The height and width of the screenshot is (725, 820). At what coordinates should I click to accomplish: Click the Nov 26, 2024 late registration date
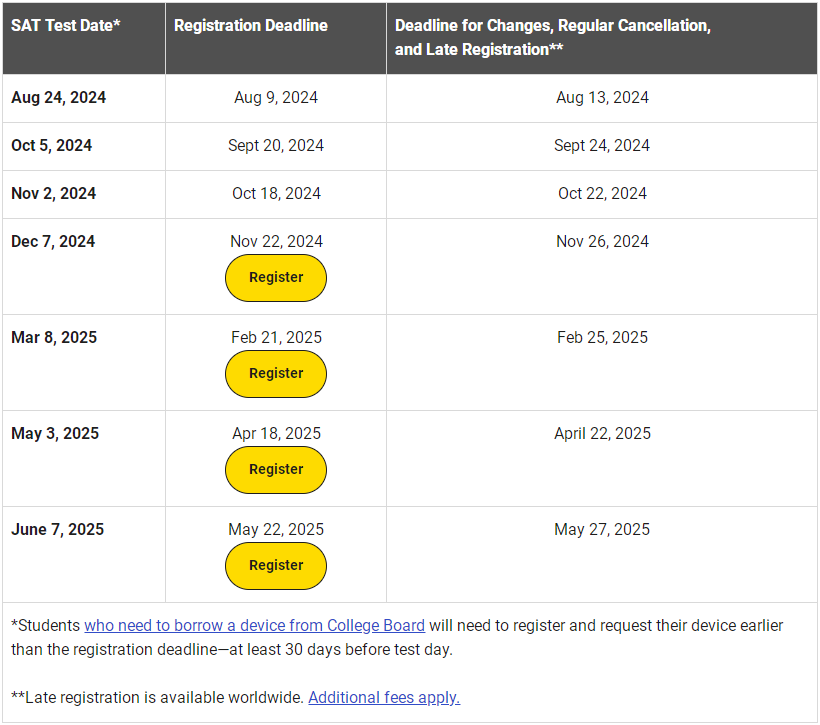[602, 242]
